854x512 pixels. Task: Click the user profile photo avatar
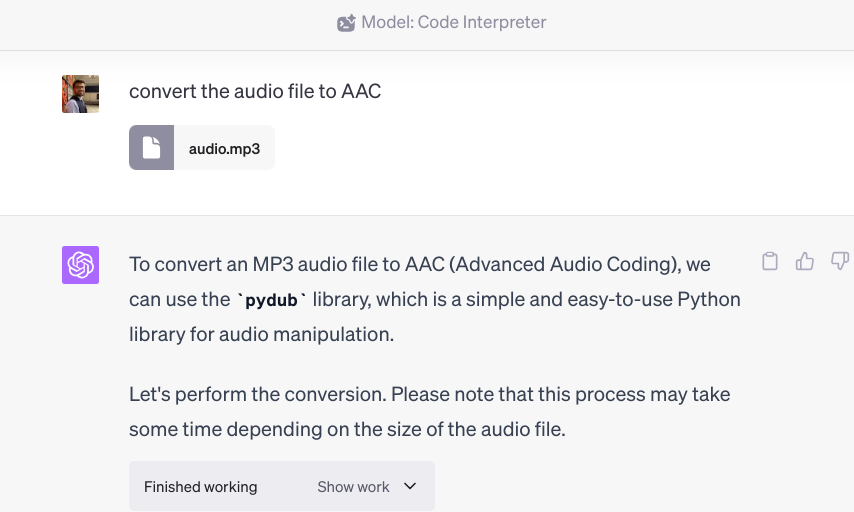80,93
